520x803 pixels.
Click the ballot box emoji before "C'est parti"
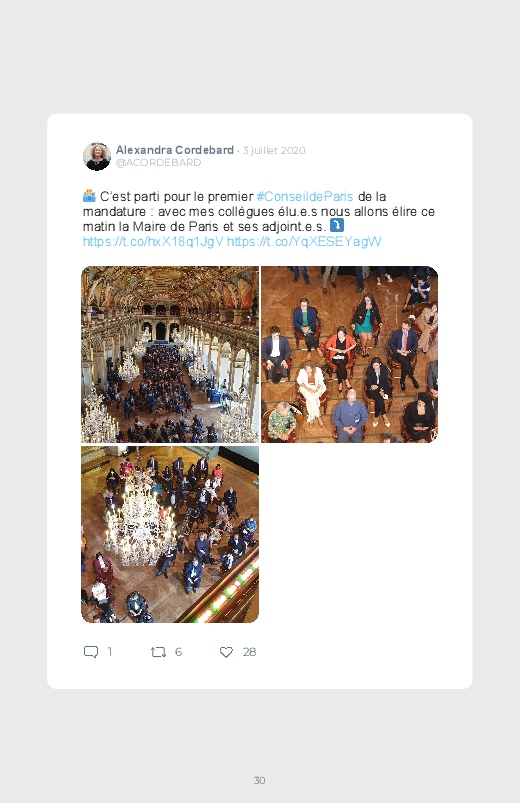pos(89,196)
